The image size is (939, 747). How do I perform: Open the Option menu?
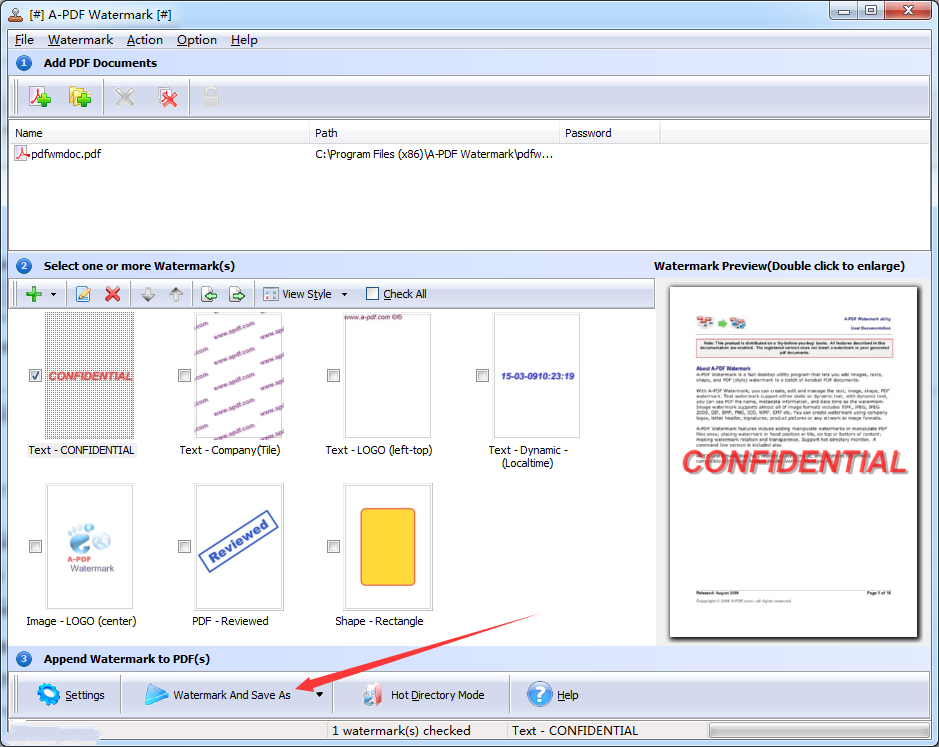click(x=196, y=40)
